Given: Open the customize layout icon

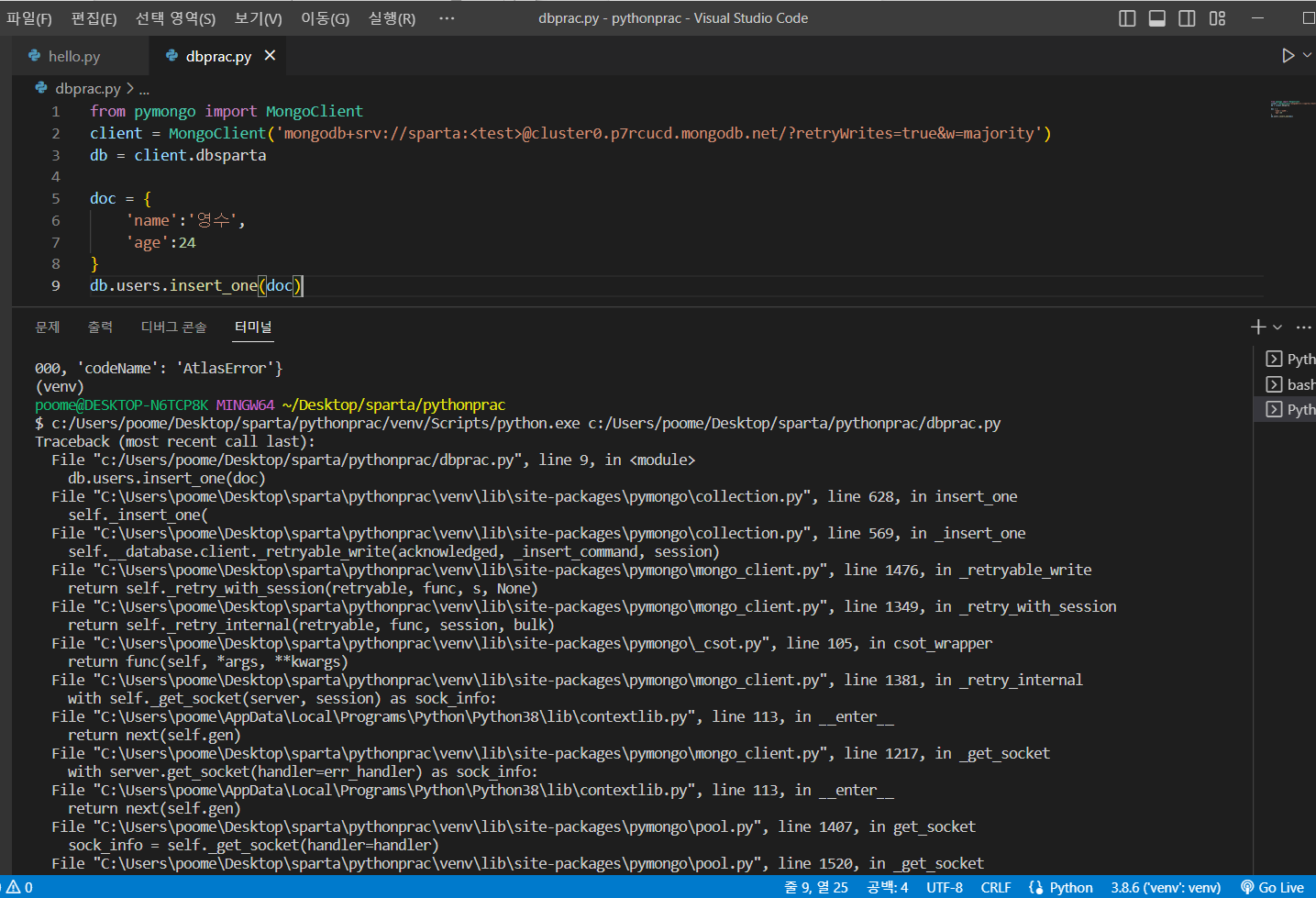Looking at the screenshot, I should click(1217, 18).
